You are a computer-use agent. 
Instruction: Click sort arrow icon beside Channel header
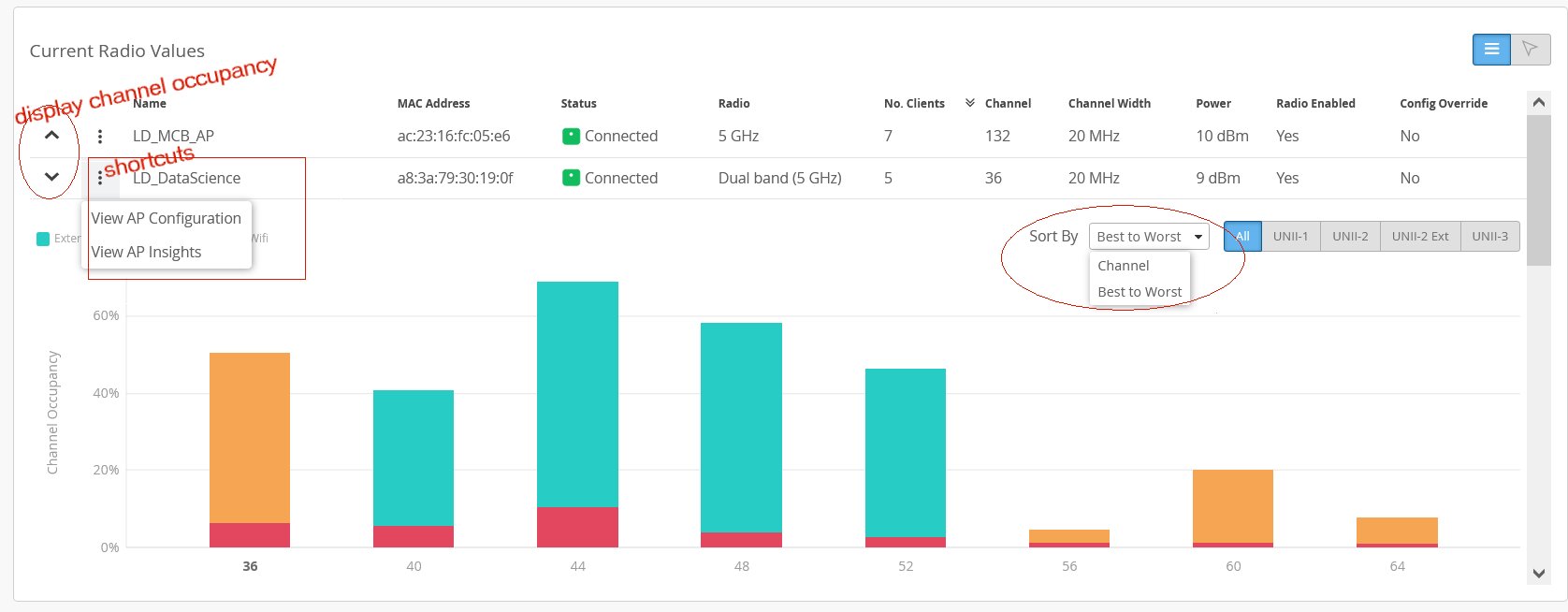[970, 103]
